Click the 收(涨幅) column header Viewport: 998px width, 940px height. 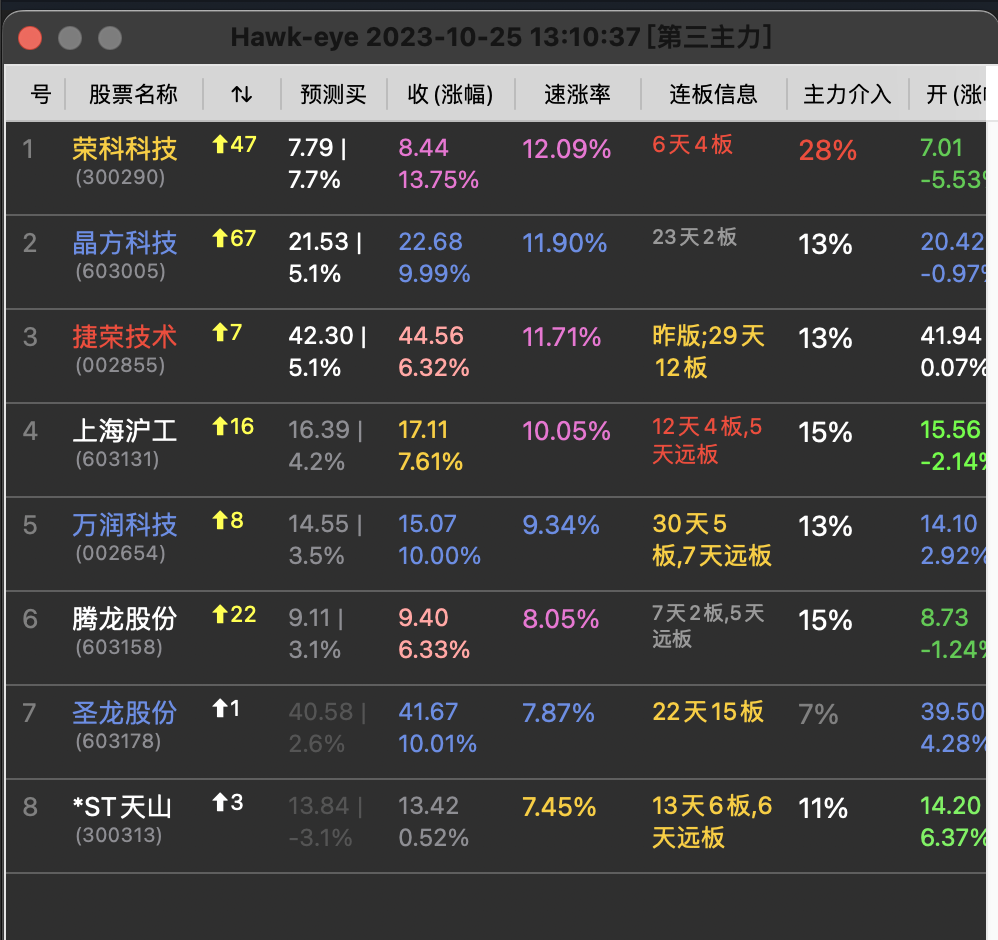[450, 95]
